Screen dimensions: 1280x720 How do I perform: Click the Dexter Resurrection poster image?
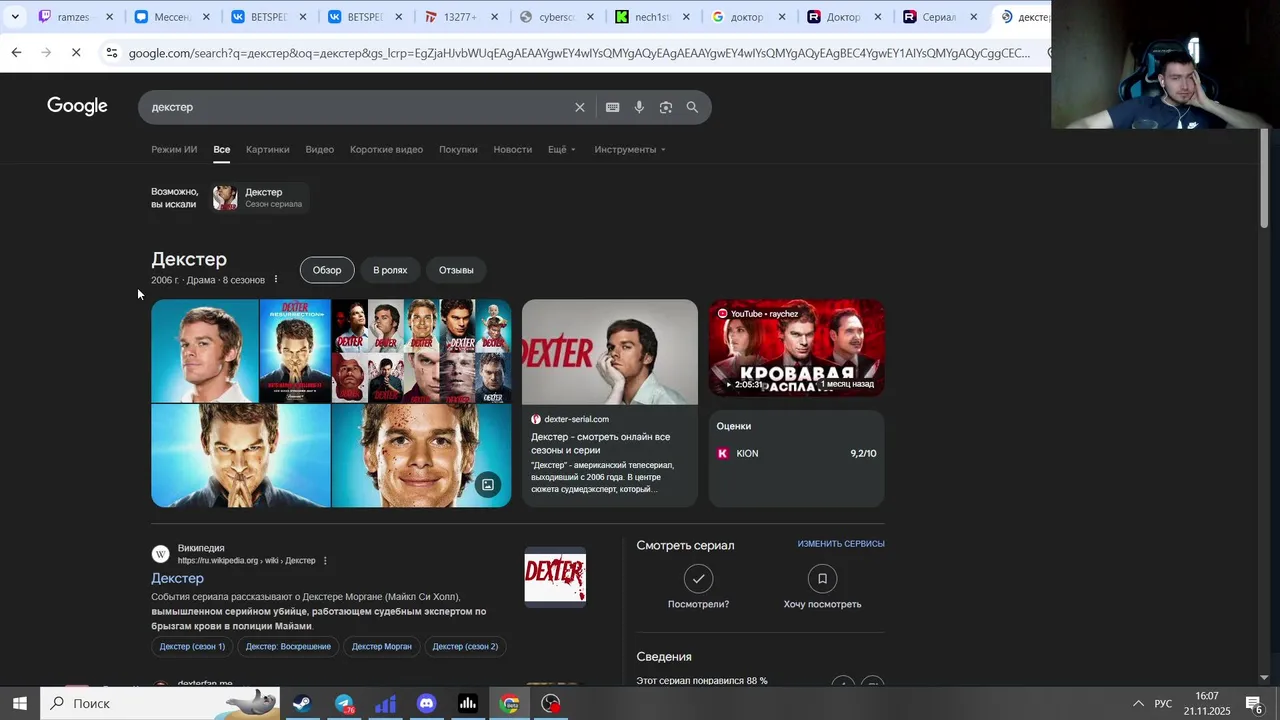(x=295, y=351)
